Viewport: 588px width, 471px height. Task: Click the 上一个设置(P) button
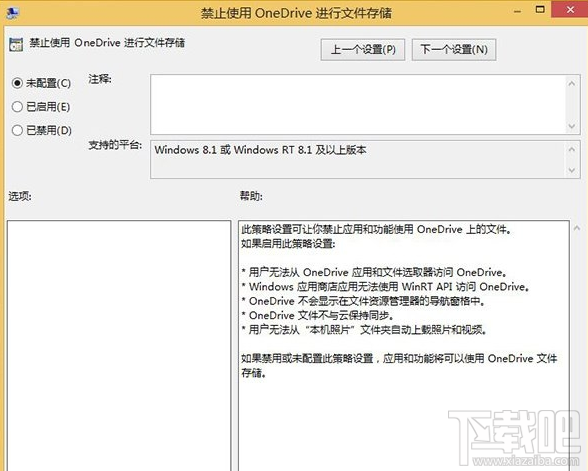[363, 50]
